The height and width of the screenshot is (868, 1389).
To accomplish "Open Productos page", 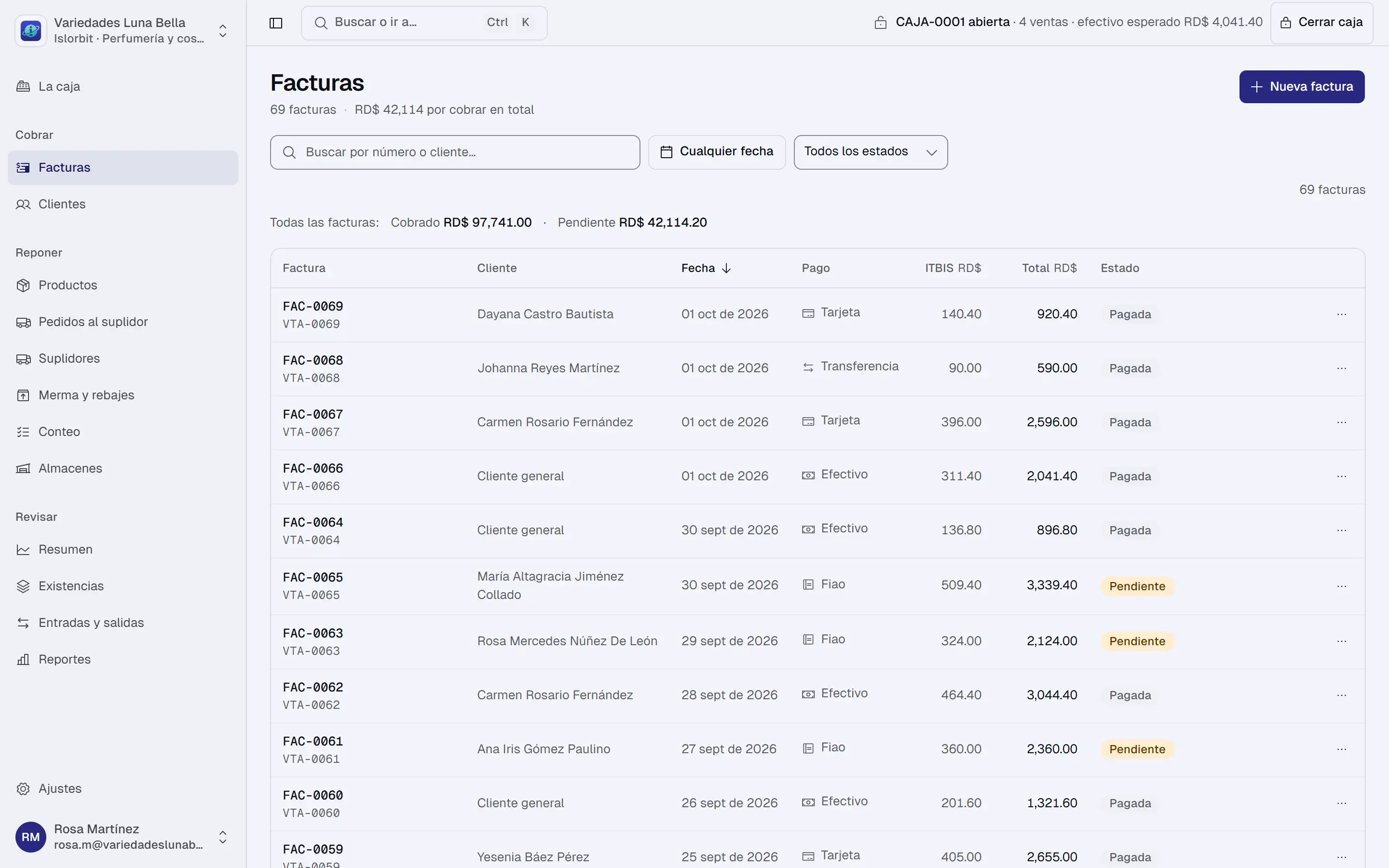I will coord(123,285).
